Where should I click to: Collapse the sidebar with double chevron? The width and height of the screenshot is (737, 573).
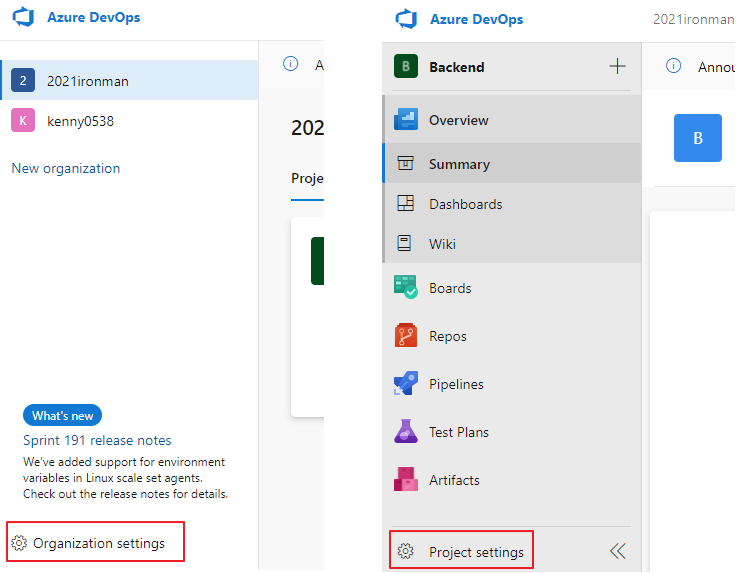click(618, 551)
